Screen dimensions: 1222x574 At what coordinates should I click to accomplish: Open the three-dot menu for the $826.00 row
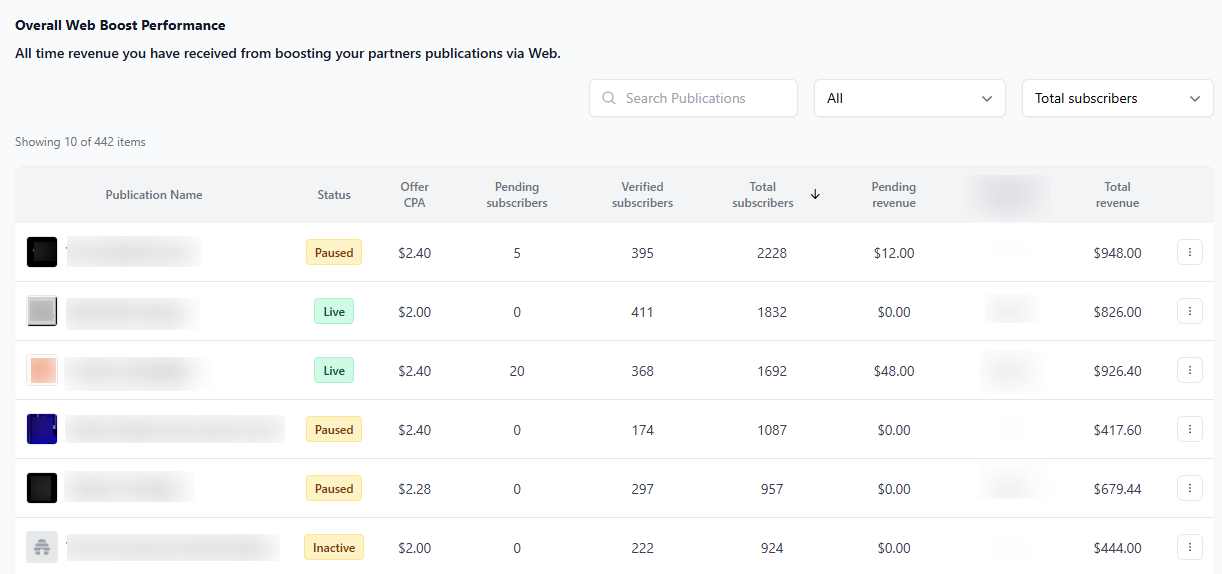pos(1189,312)
